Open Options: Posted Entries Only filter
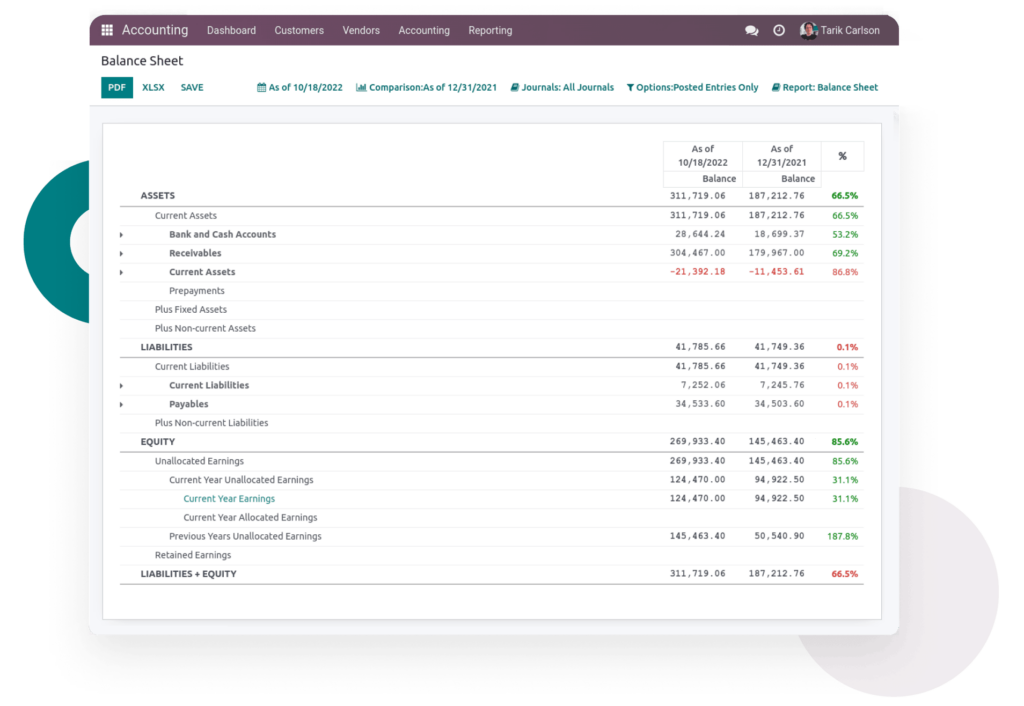This screenshot has width=1024, height=706. [x=692, y=88]
